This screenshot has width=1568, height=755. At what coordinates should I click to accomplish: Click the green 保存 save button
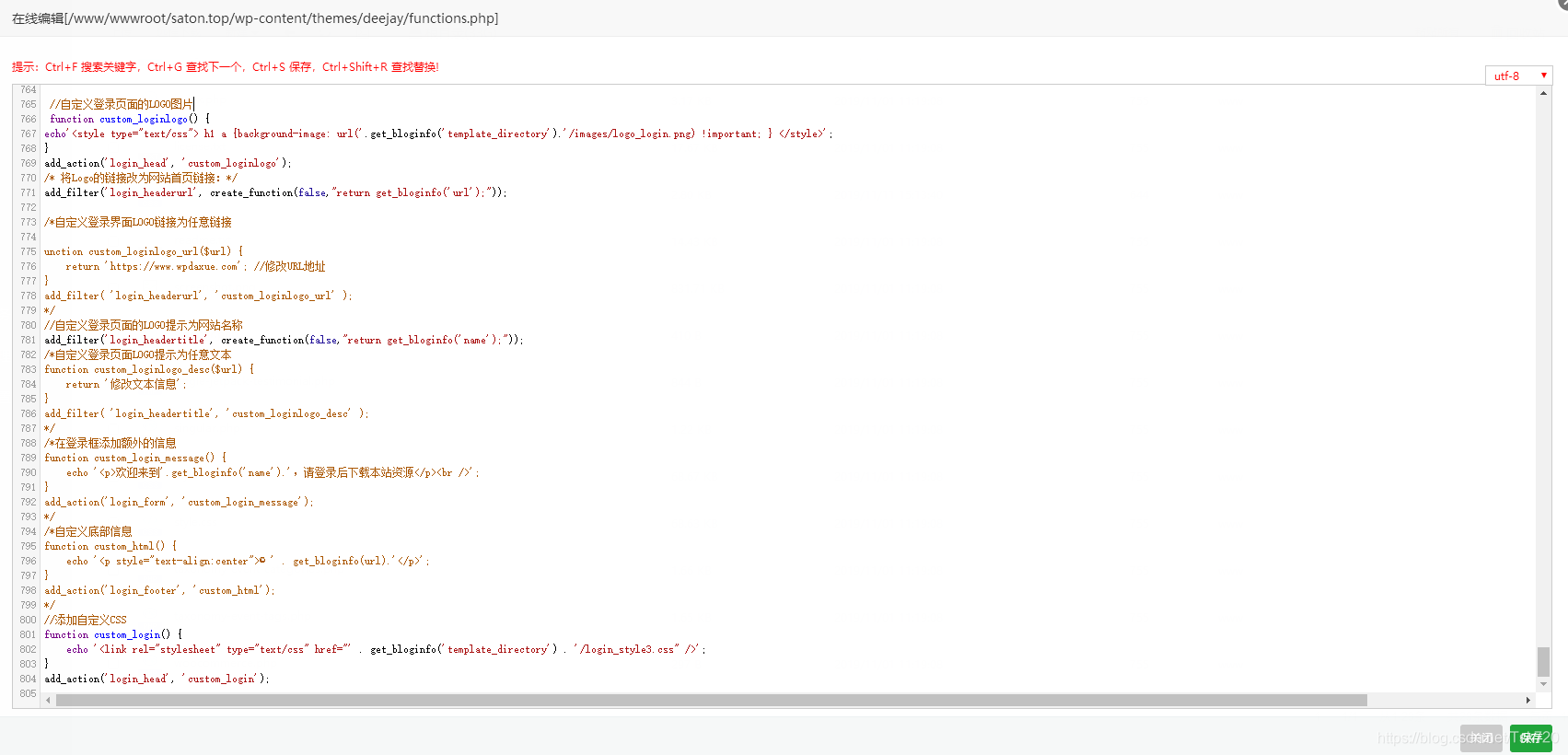click(1530, 738)
